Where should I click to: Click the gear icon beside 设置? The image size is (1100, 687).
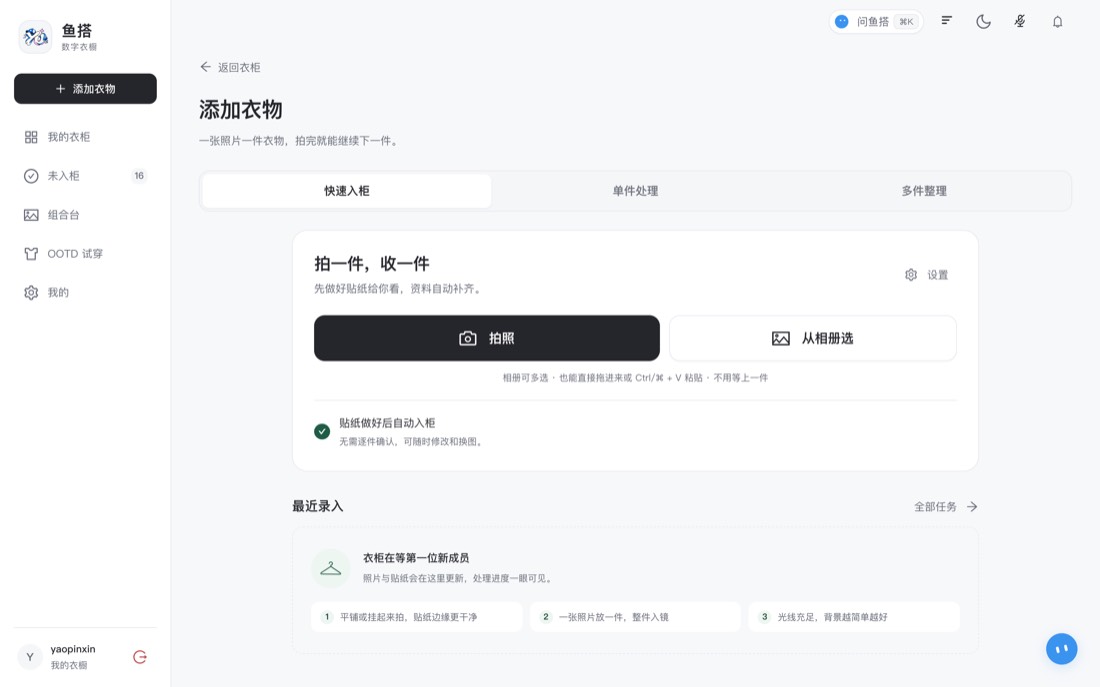911,275
